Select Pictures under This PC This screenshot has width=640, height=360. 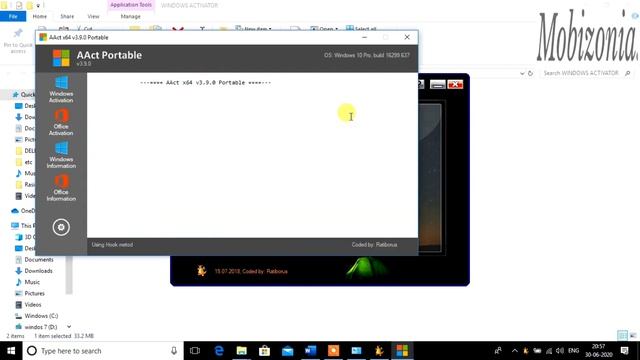pos(34,293)
